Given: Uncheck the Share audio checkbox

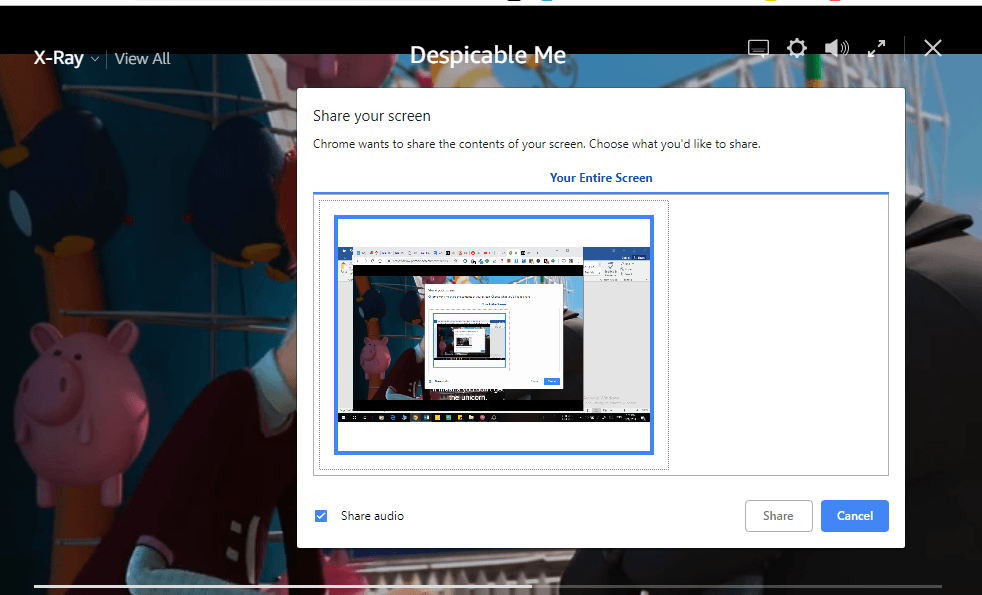Looking at the screenshot, I should pos(321,516).
